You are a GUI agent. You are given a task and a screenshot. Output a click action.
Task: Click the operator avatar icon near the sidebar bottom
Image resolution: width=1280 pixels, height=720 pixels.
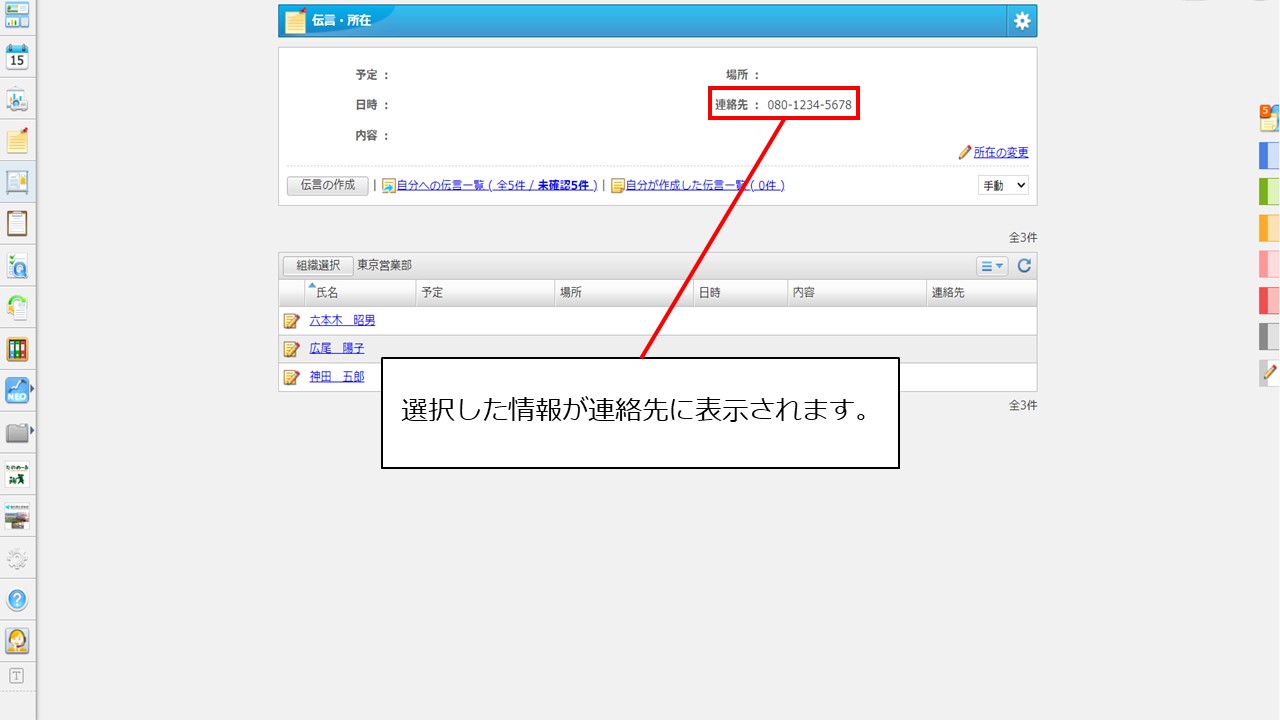tap(17, 640)
